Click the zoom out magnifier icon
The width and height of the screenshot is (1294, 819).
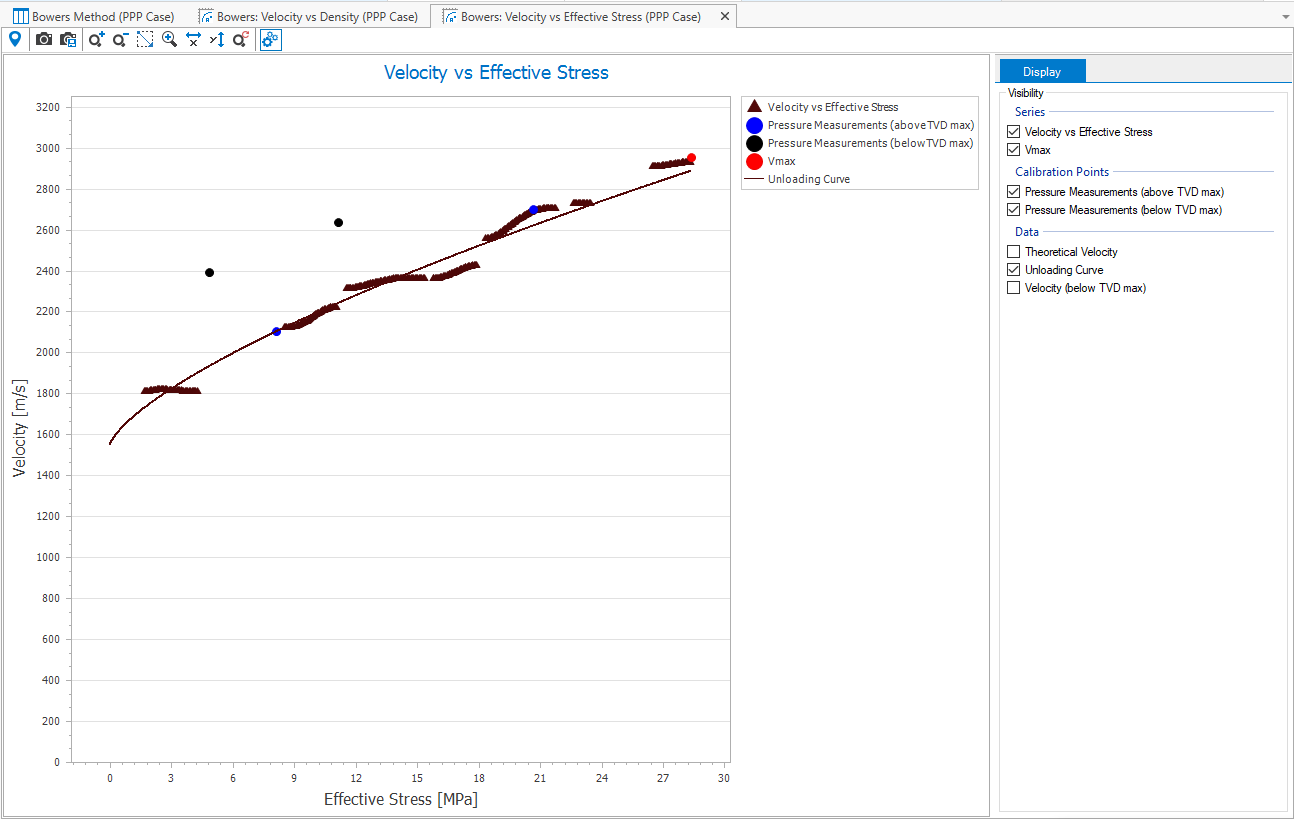pyautogui.click(x=120, y=39)
